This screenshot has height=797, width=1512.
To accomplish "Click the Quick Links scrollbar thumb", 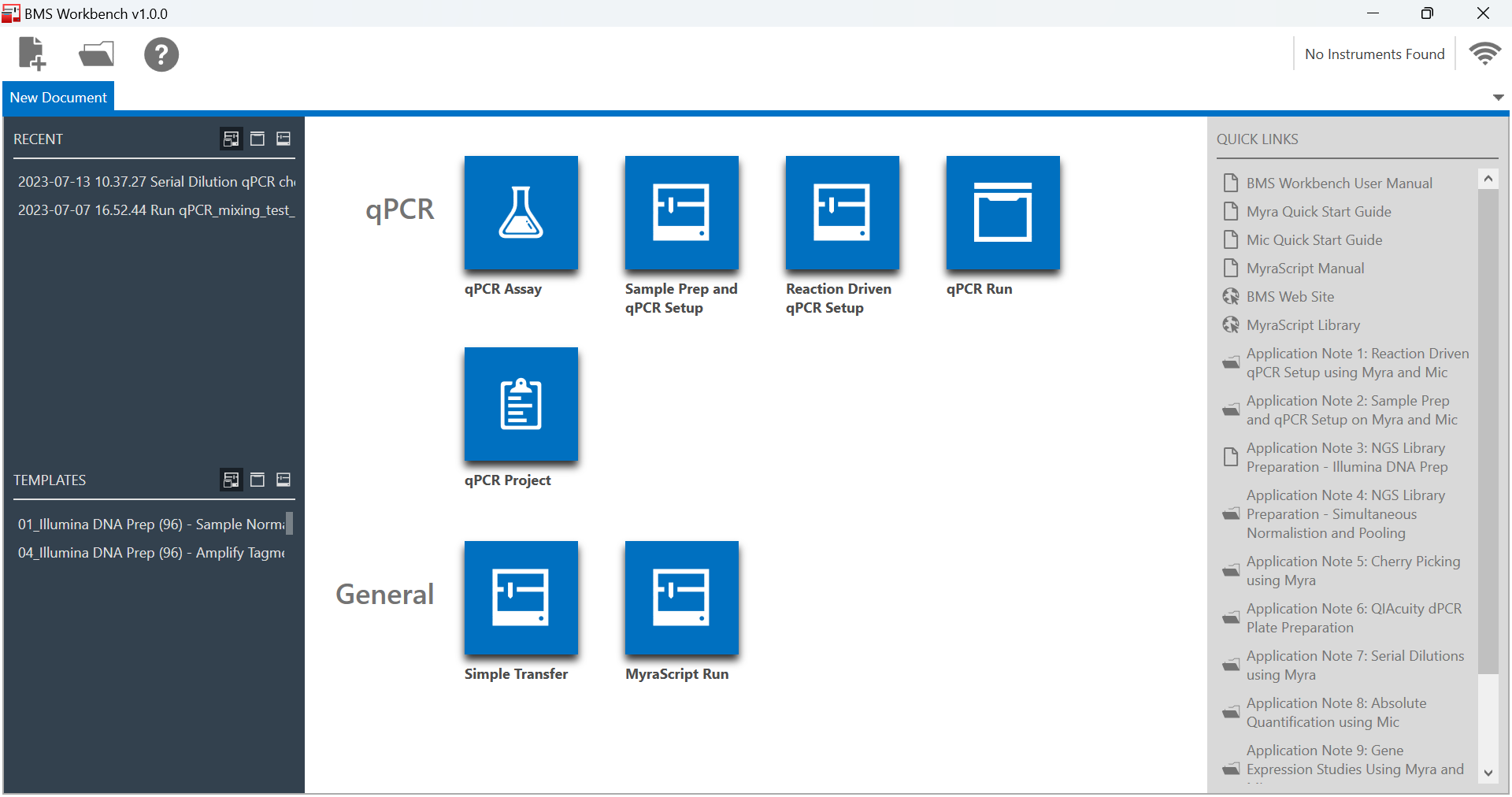I will click(1488, 432).
